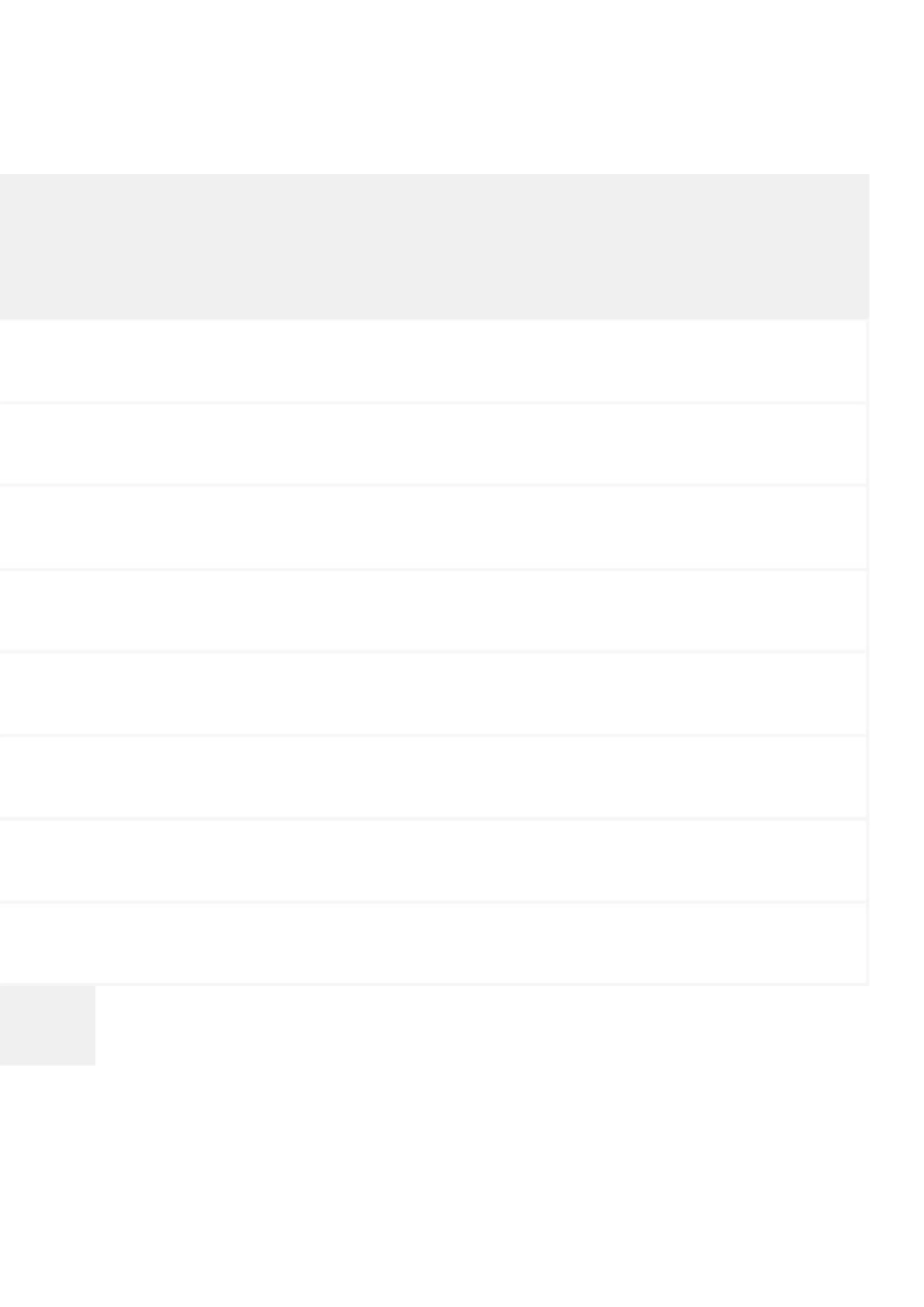Click divider between seventh and eighth rows
Viewport: 924px width, 1307px height.
pos(434,902)
